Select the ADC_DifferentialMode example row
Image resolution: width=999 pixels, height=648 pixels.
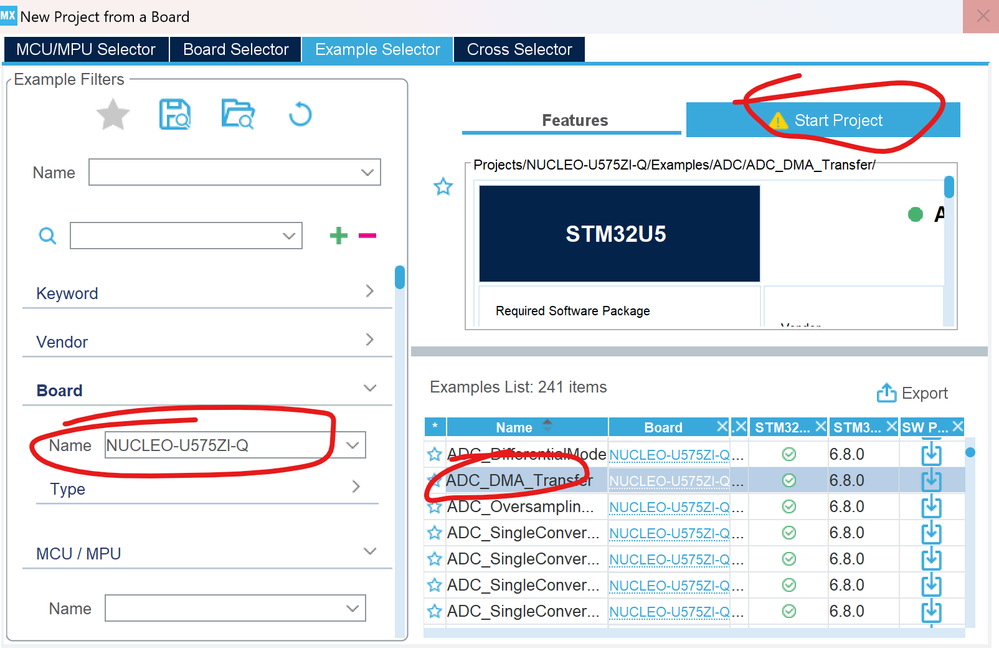click(694, 454)
